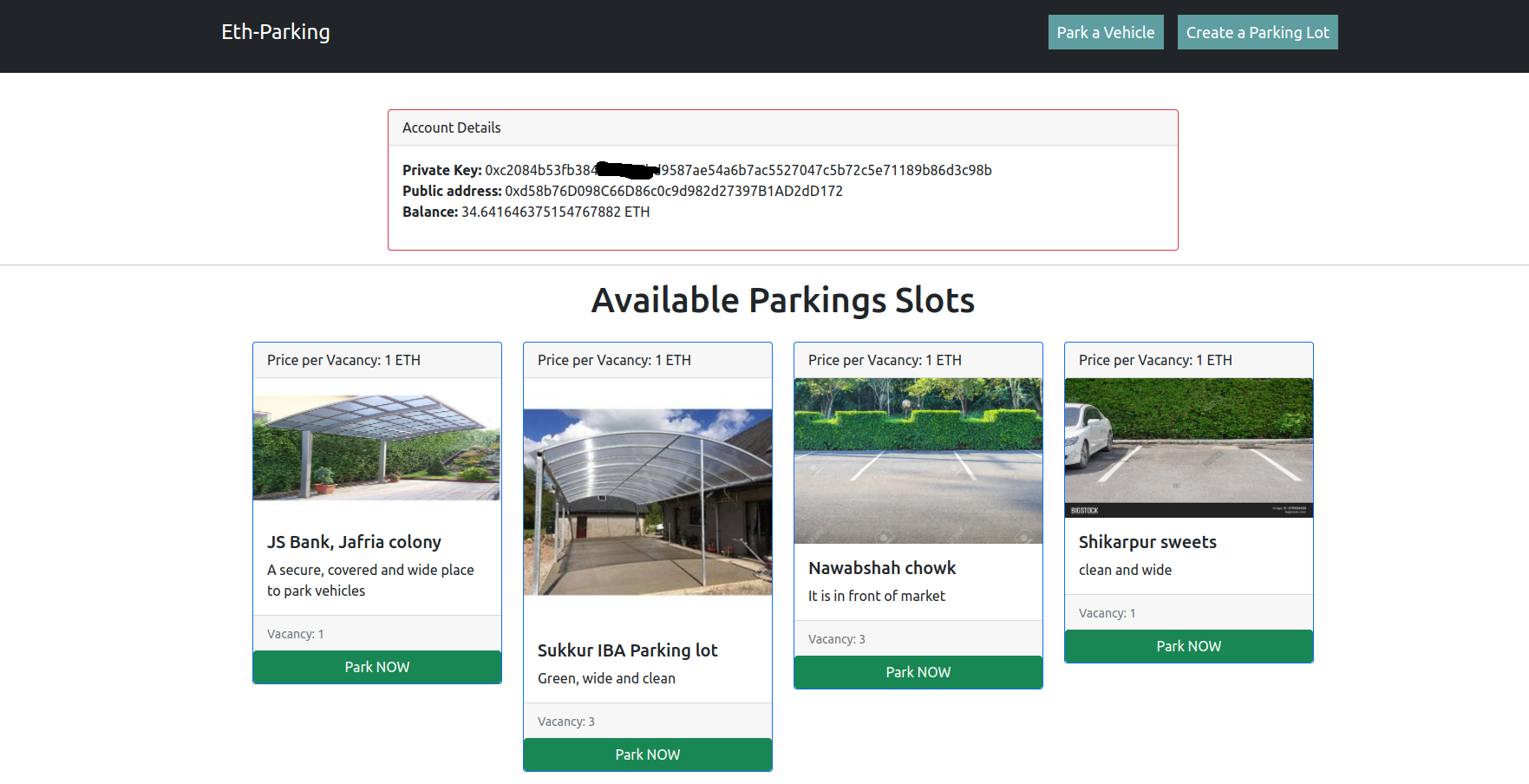Image resolution: width=1529 pixels, height=784 pixels.
Task: Park NOW at Nawabshah chowk
Action: click(918, 671)
